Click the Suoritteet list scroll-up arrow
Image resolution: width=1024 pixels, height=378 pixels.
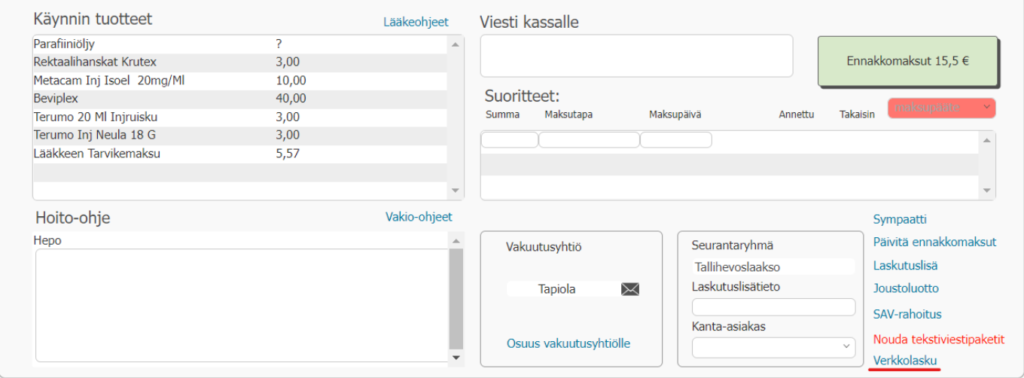coord(987,140)
